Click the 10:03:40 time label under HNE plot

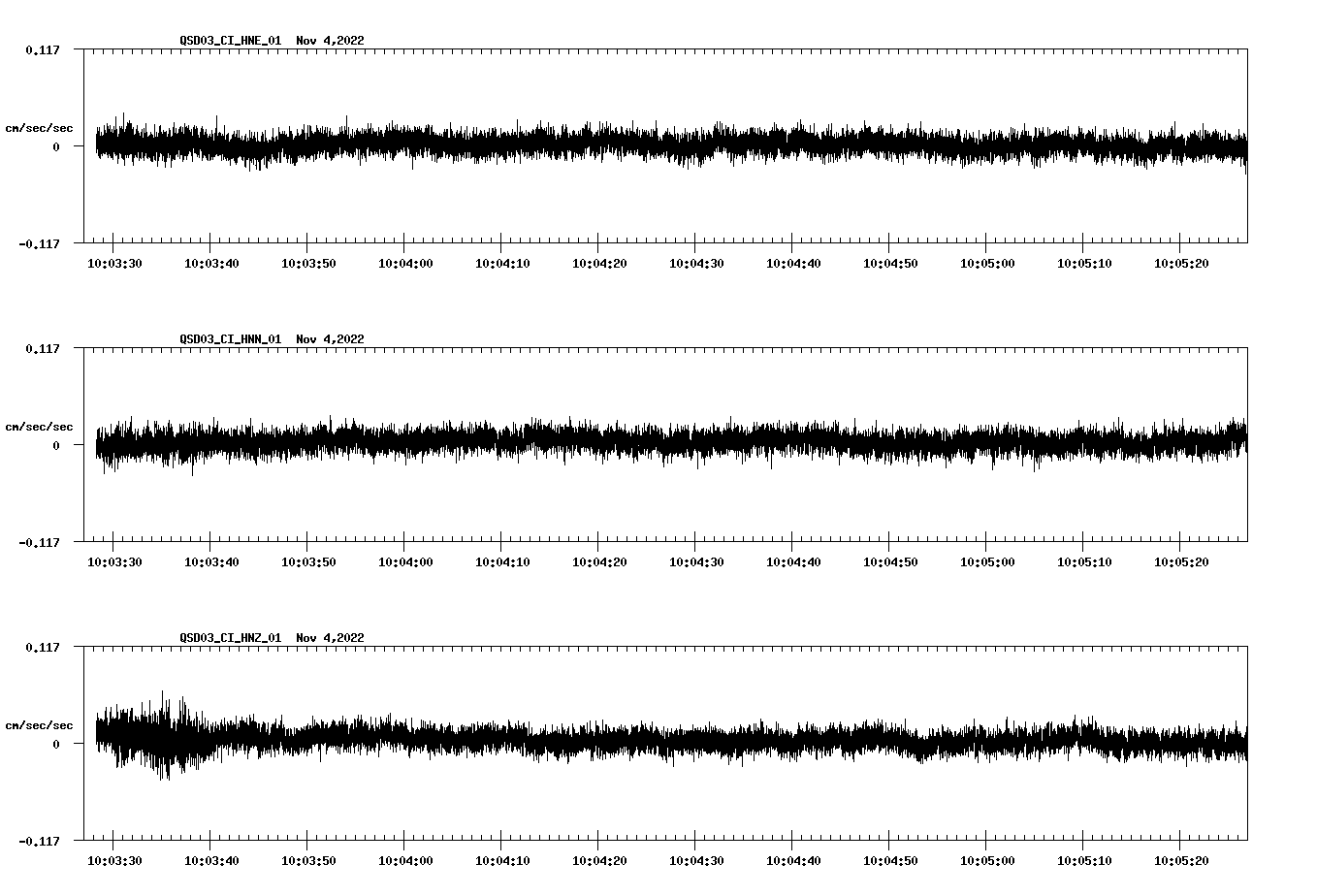coord(211,264)
